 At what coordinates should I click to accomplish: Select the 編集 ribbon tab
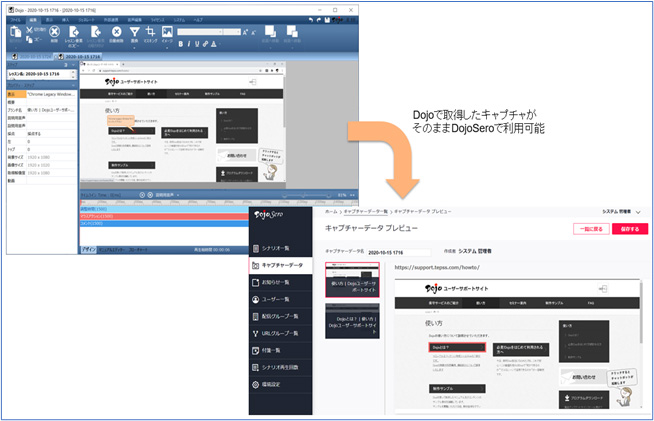click(x=33, y=20)
